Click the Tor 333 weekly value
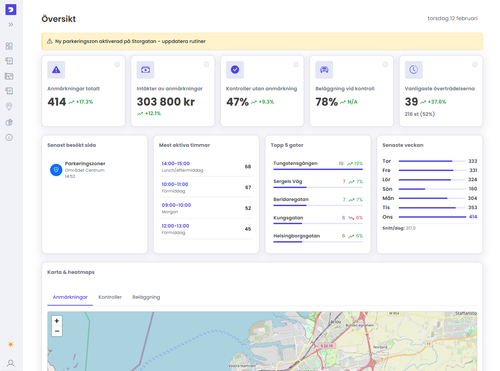The width and height of the screenshot is (500, 371). point(473,161)
